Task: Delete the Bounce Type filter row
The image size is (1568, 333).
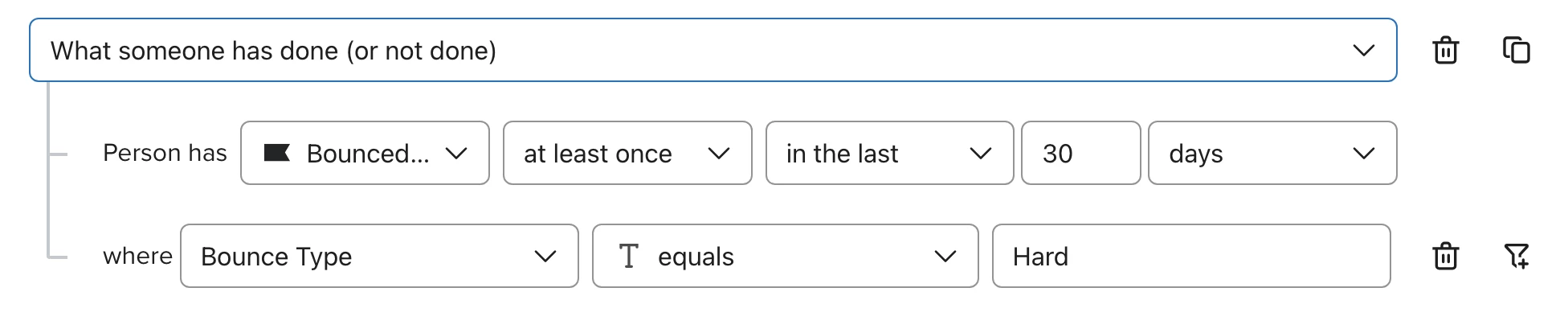Action: point(1445,256)
